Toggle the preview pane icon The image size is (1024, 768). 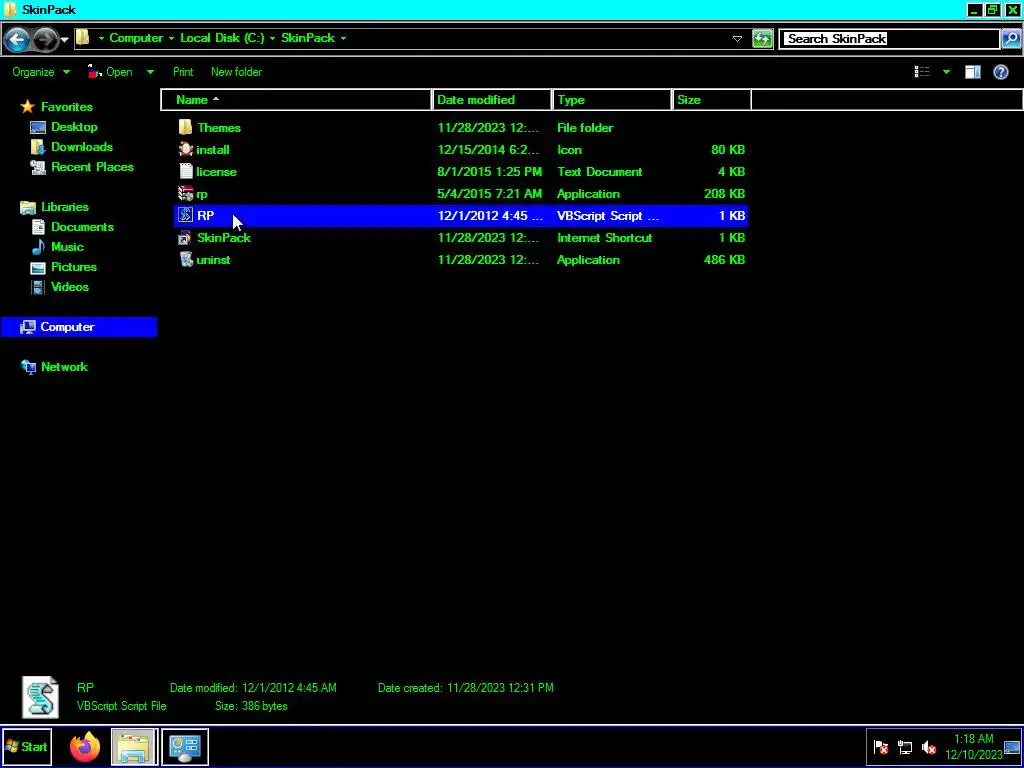click(973, 72)
